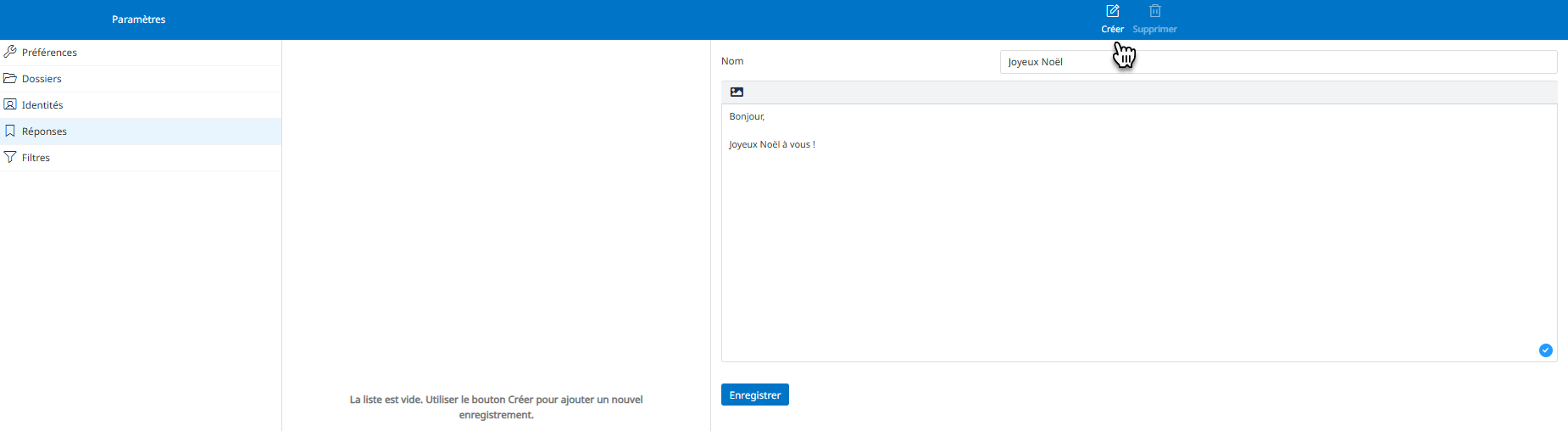The image size is (1568, 431).
Task: Click the Paramètres header title
Action: point(138,20)
